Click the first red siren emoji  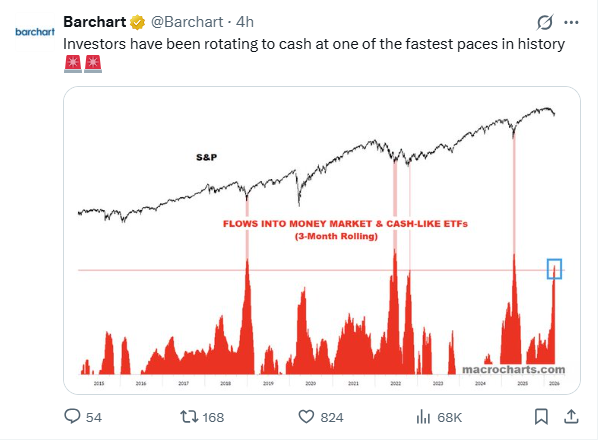click(x=72, y=65)
